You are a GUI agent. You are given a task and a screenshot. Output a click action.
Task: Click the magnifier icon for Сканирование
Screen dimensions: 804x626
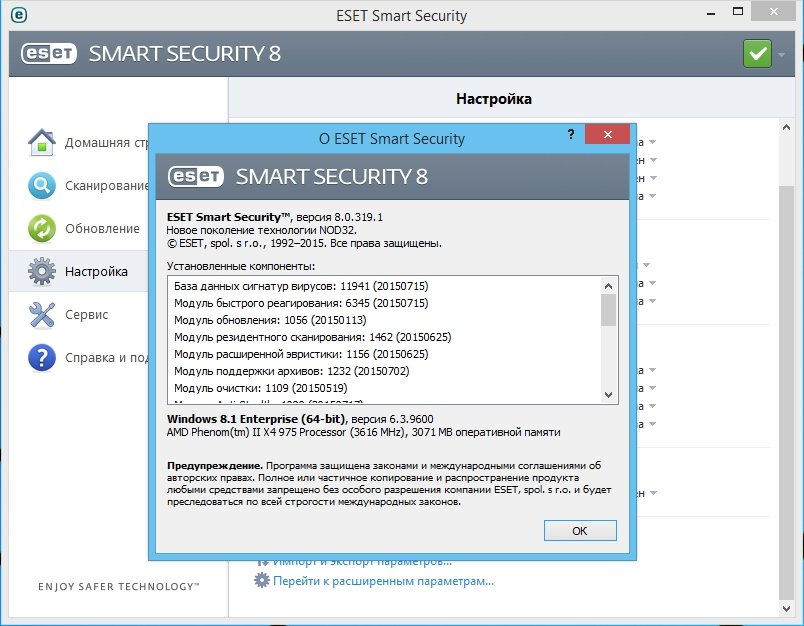click(x=42, y=185)
